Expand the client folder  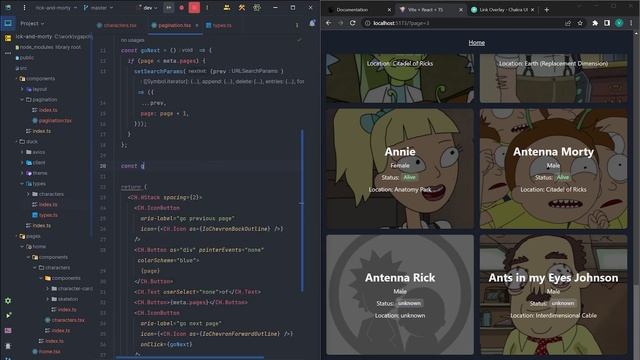[22, 162]
